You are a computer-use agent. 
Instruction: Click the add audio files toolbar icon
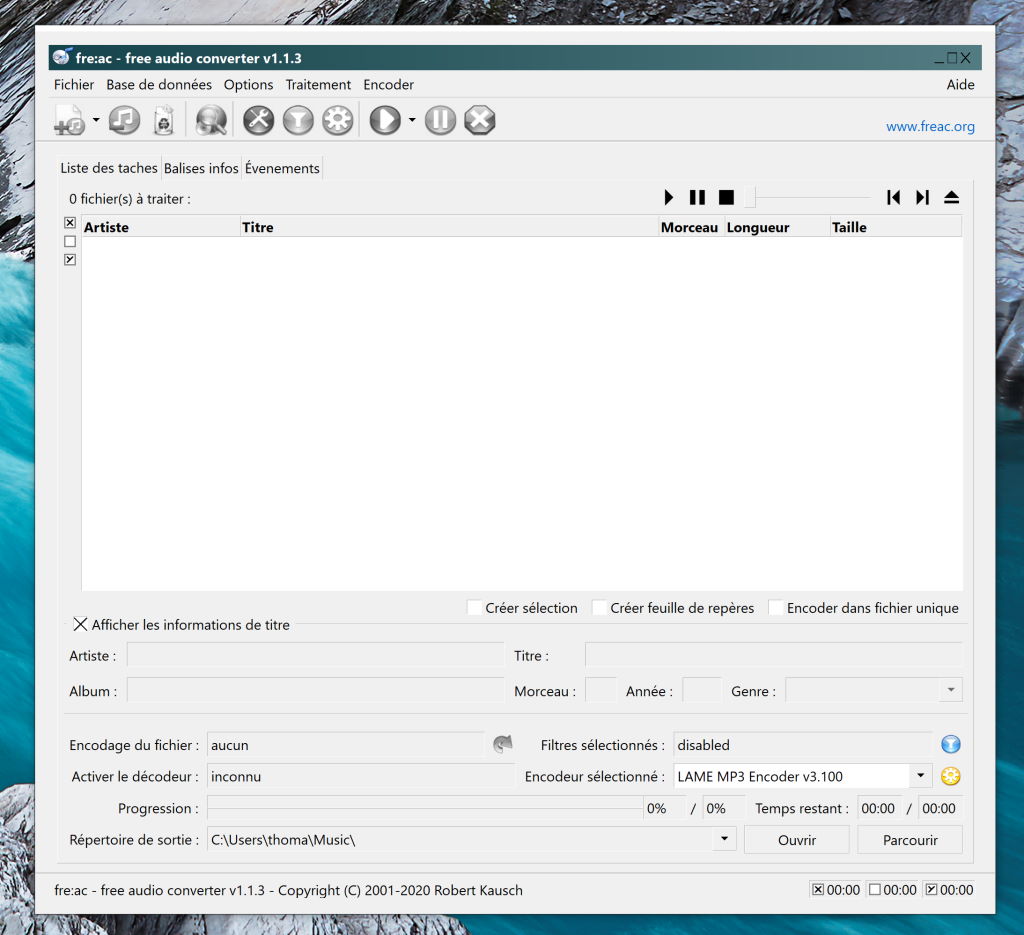(70, 120)
